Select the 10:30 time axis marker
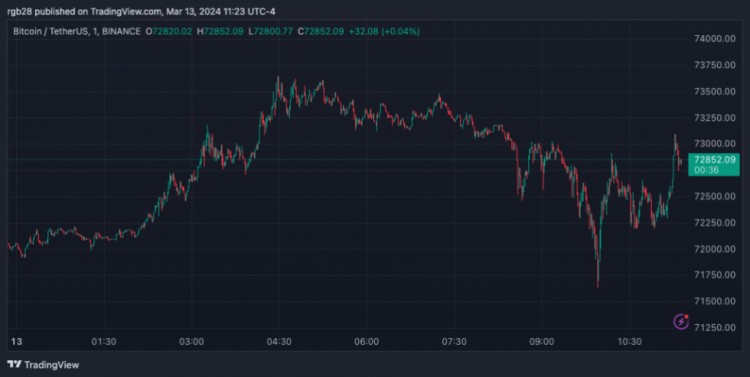The image size is (750, 377). (x=629, y=342)
